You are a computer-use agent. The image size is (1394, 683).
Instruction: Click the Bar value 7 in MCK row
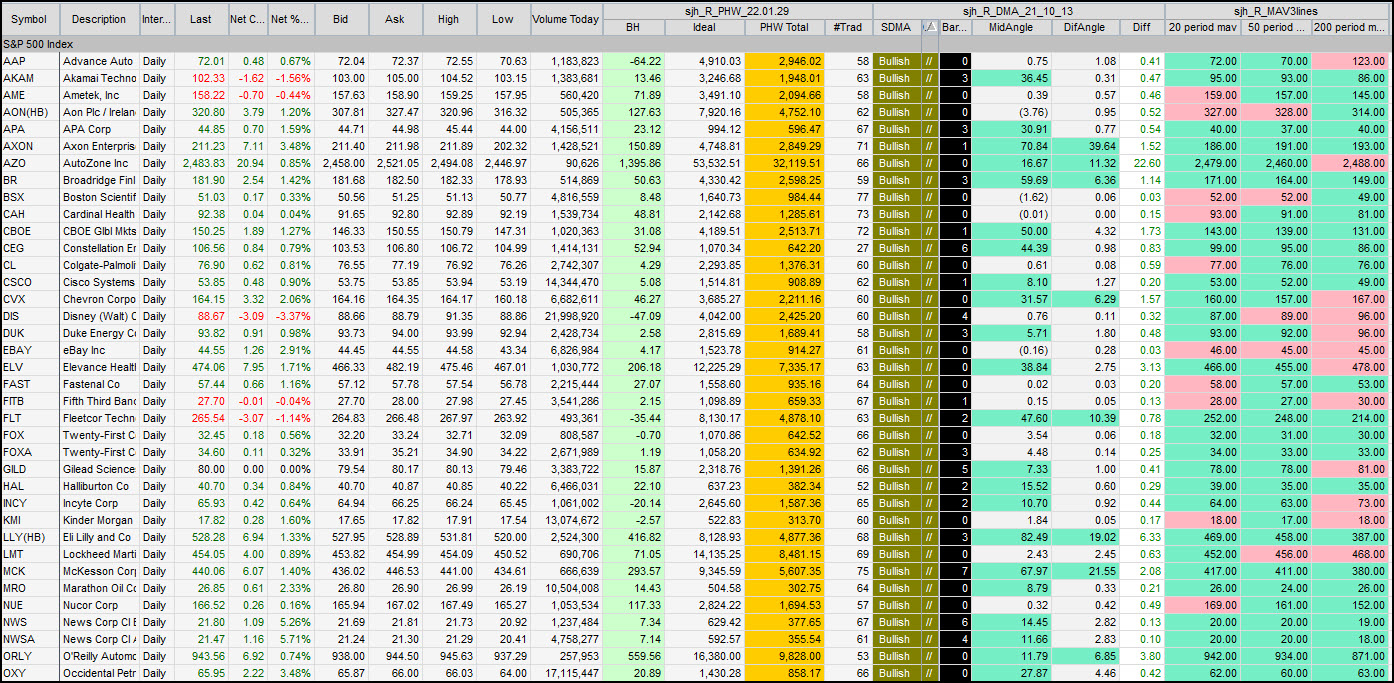pos(955,572)
